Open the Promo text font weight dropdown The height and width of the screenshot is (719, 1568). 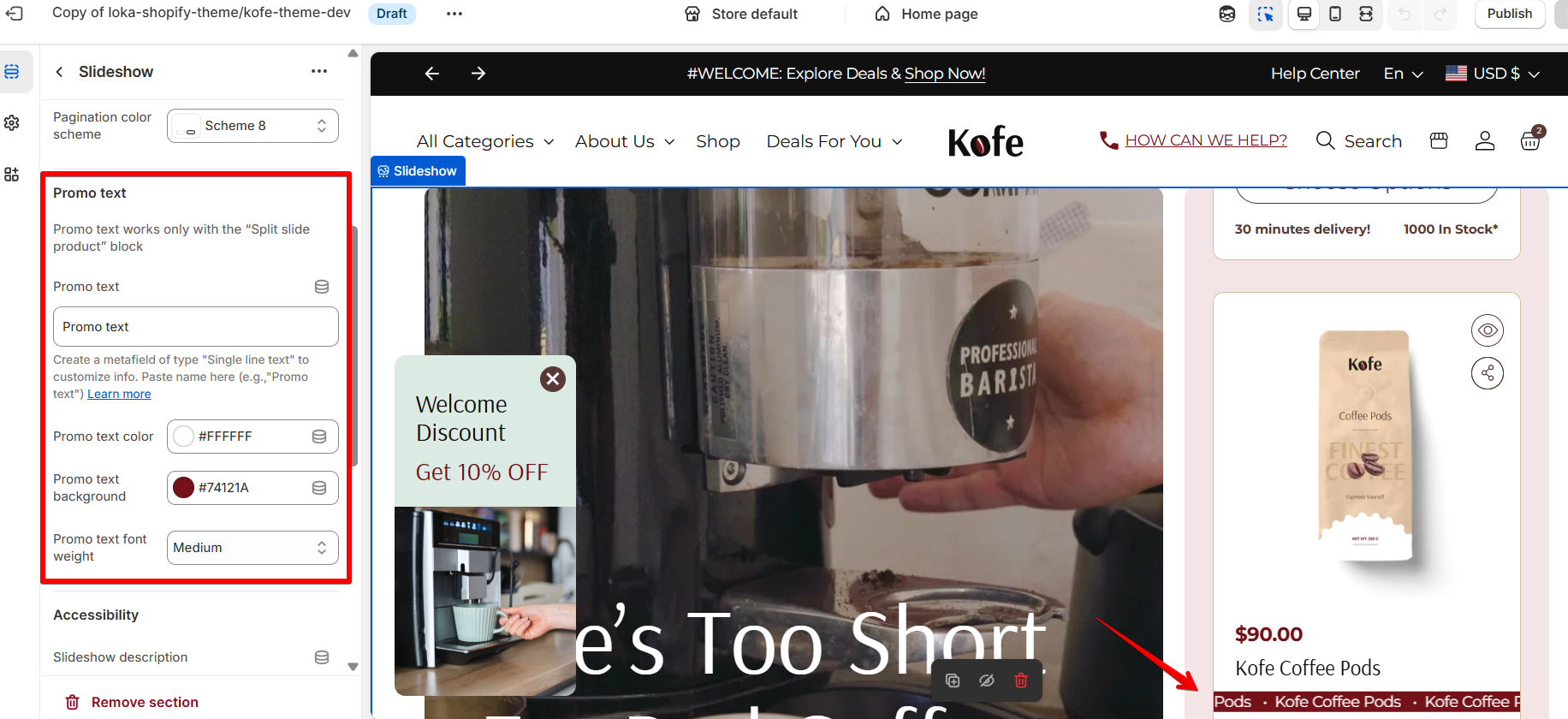(x=252, y=548)
